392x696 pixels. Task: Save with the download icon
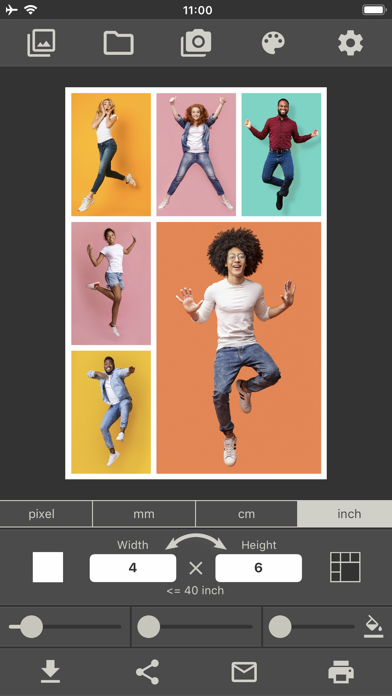click(x=51, y=672)
